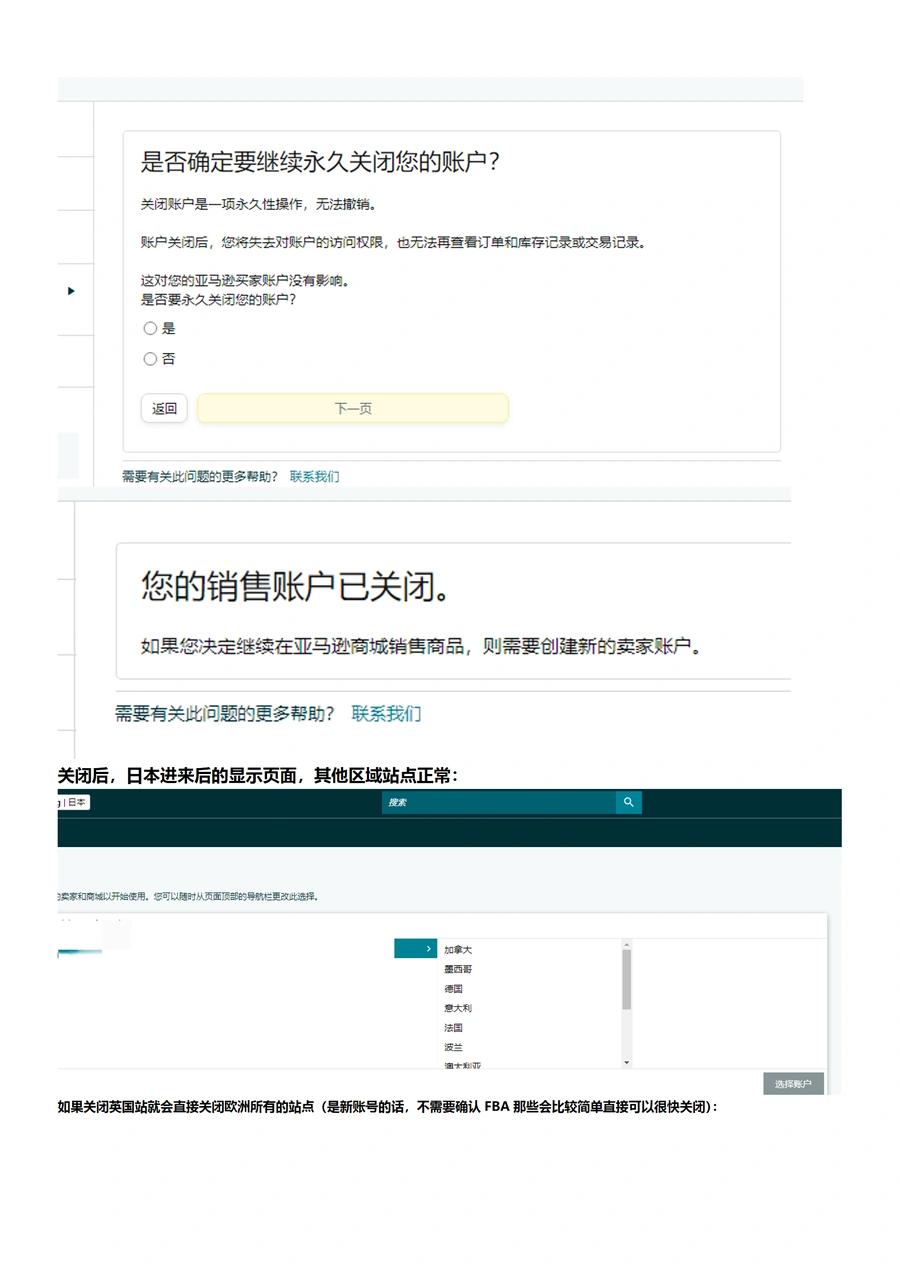
Task: Open 联系我们 link under the close-account confirmation
Action: (314, 476)
